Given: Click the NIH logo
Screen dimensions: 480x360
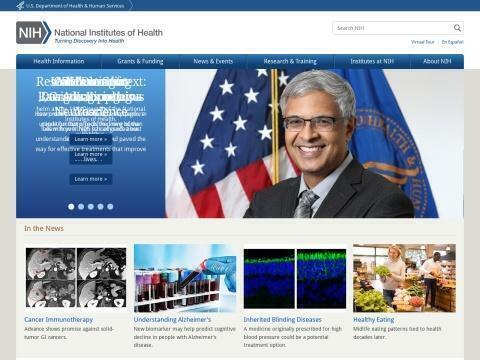Looking at the screenshot, I should [33, 33].
